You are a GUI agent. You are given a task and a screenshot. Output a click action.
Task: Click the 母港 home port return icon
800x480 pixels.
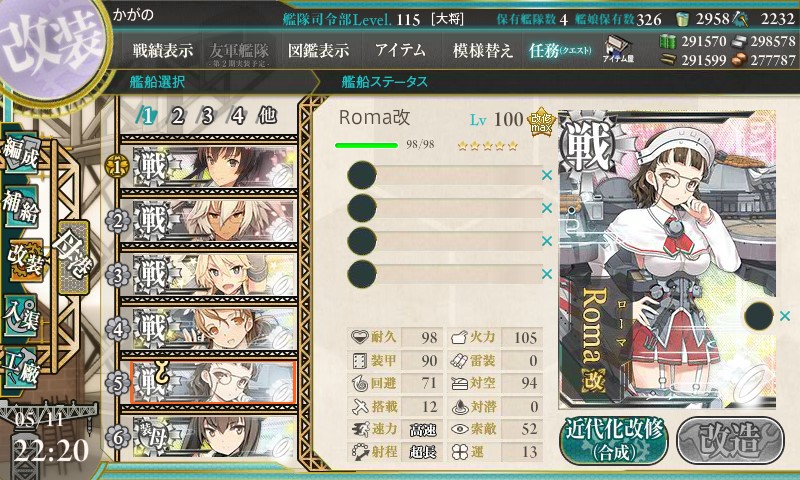73,257
